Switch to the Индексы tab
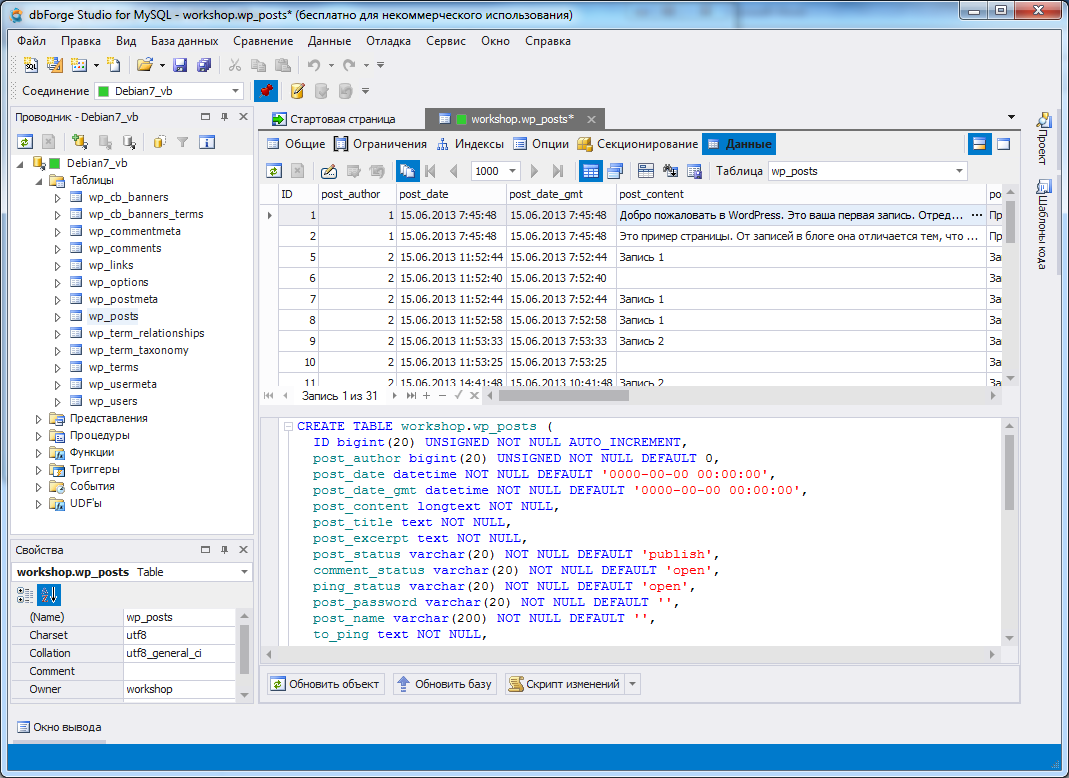Viewport: 1069px width, 778px height. tap(470, 144)
